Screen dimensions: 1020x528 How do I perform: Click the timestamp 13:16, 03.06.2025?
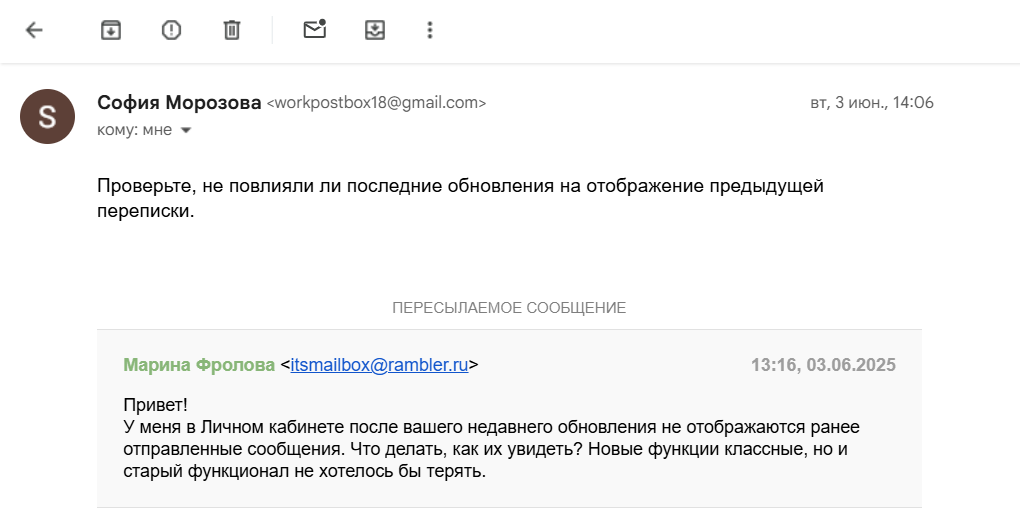pyautogui.click(x=823, y=365)
